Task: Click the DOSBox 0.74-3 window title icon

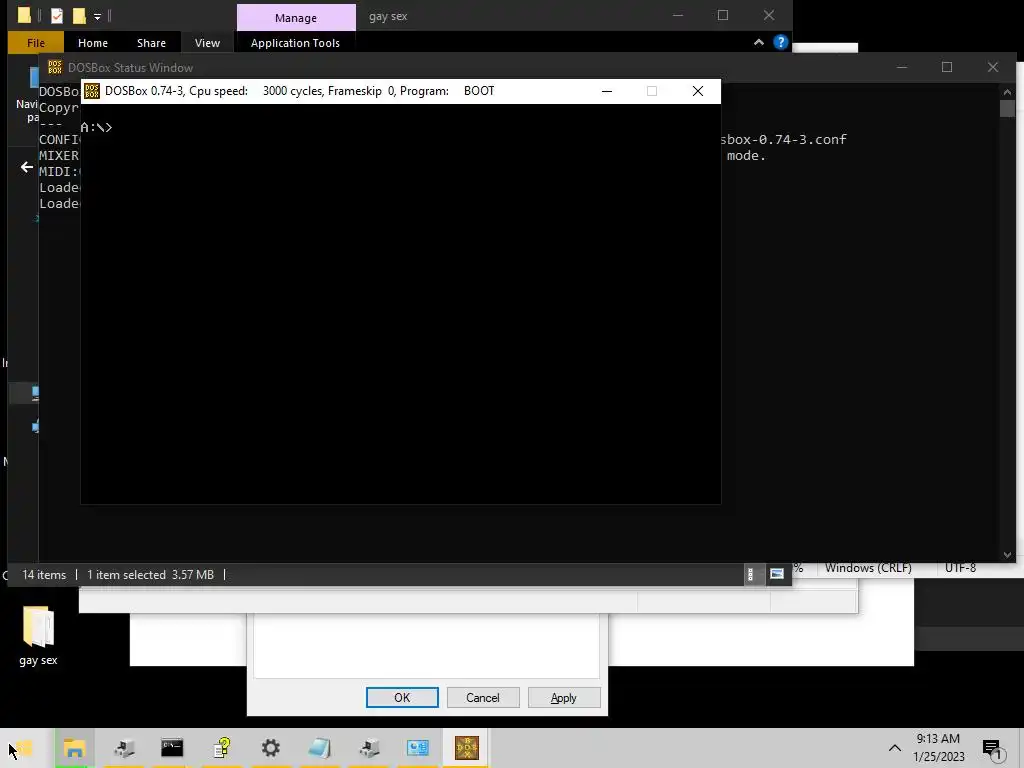Action: 92,91
